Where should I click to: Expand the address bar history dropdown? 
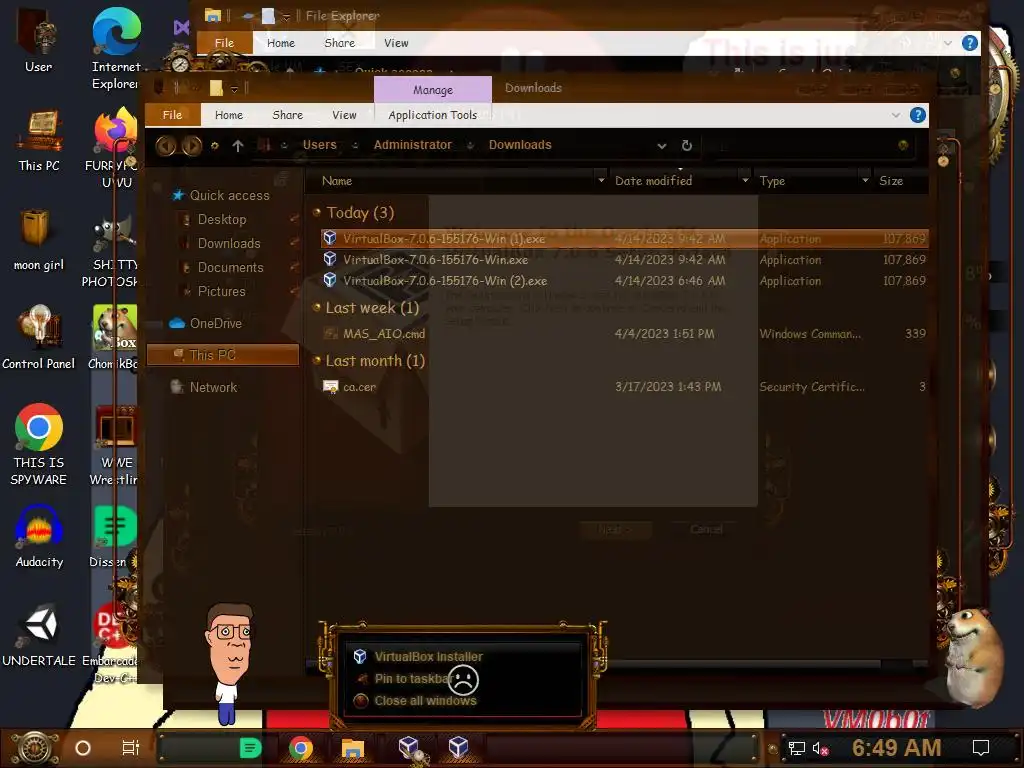662,146
